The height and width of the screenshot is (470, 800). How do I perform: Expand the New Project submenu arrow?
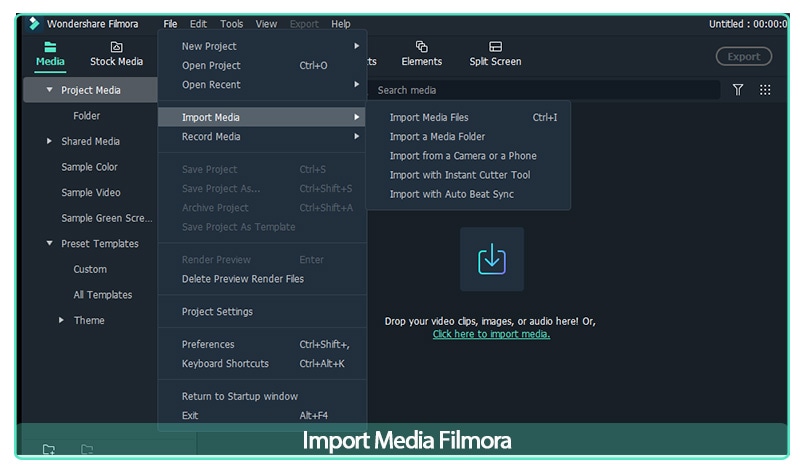point(357,46)
